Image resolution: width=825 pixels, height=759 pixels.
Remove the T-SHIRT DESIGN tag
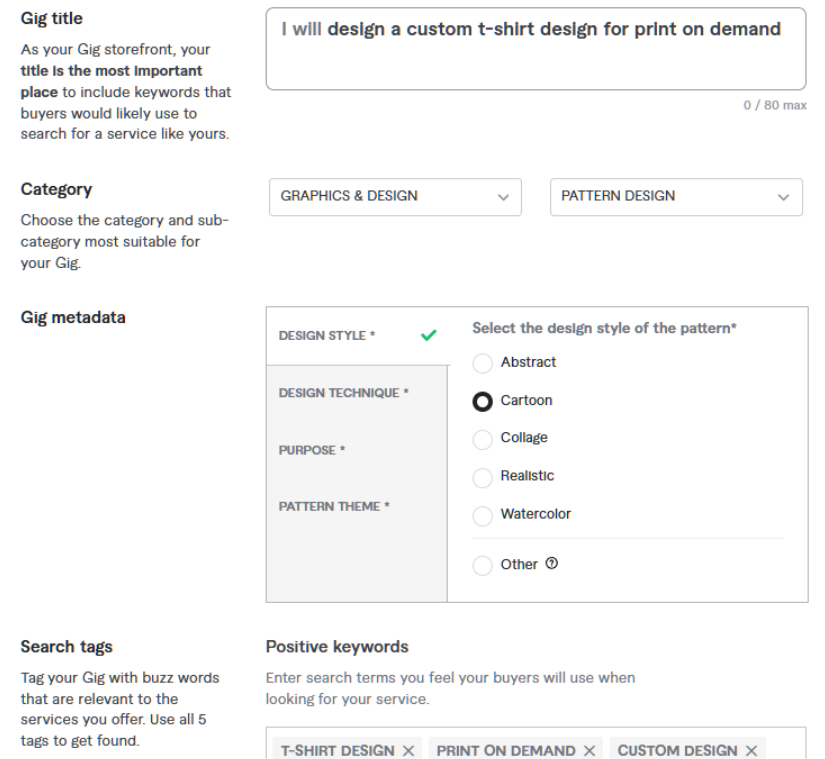408,751
